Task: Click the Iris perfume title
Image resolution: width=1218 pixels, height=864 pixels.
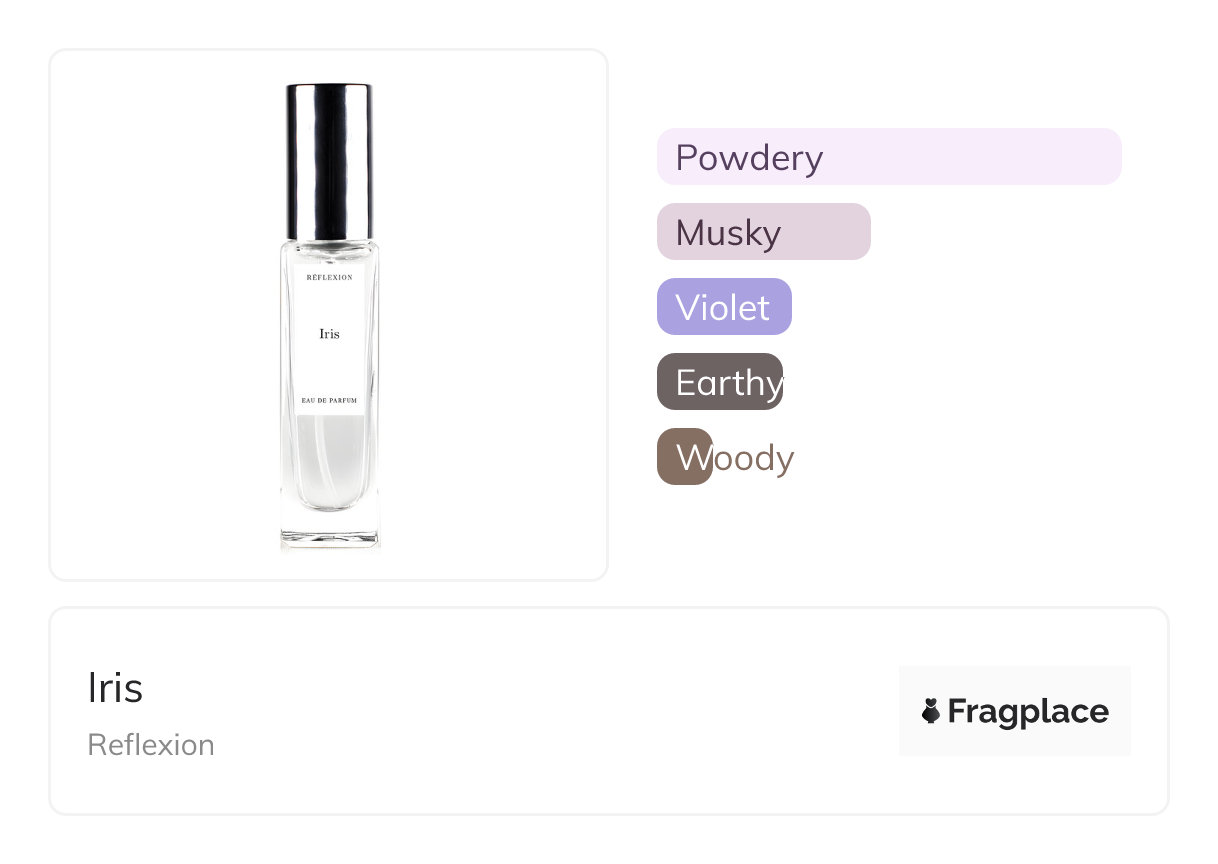Action: [115, 688]
